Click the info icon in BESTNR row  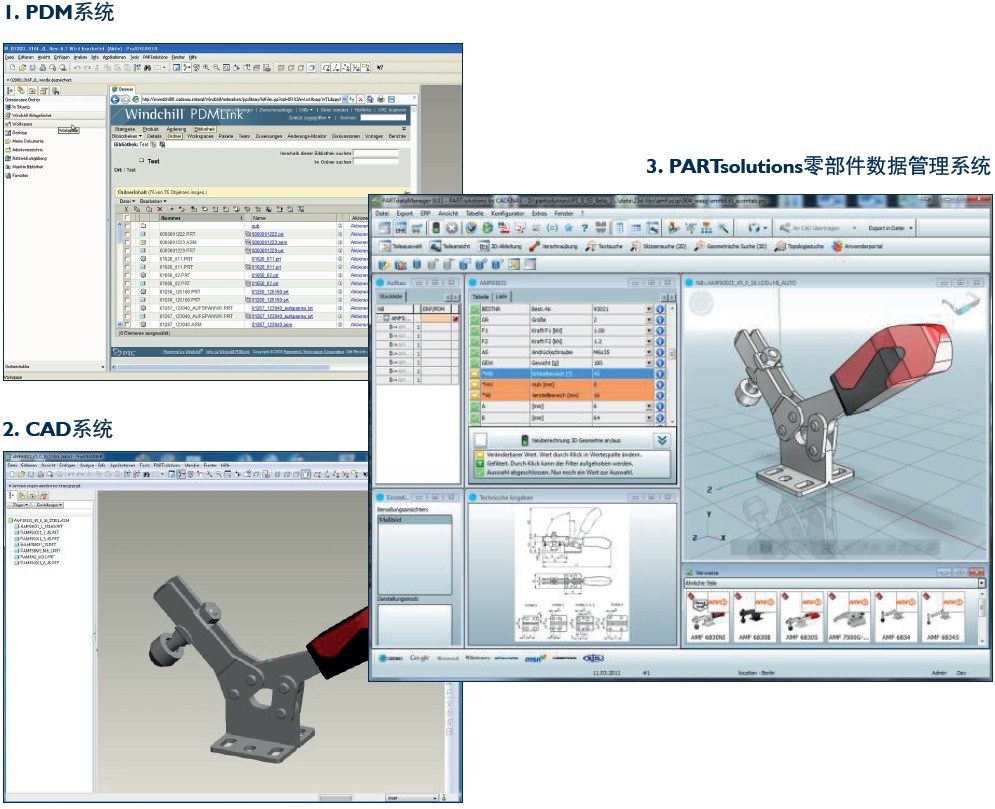[660, 309]
